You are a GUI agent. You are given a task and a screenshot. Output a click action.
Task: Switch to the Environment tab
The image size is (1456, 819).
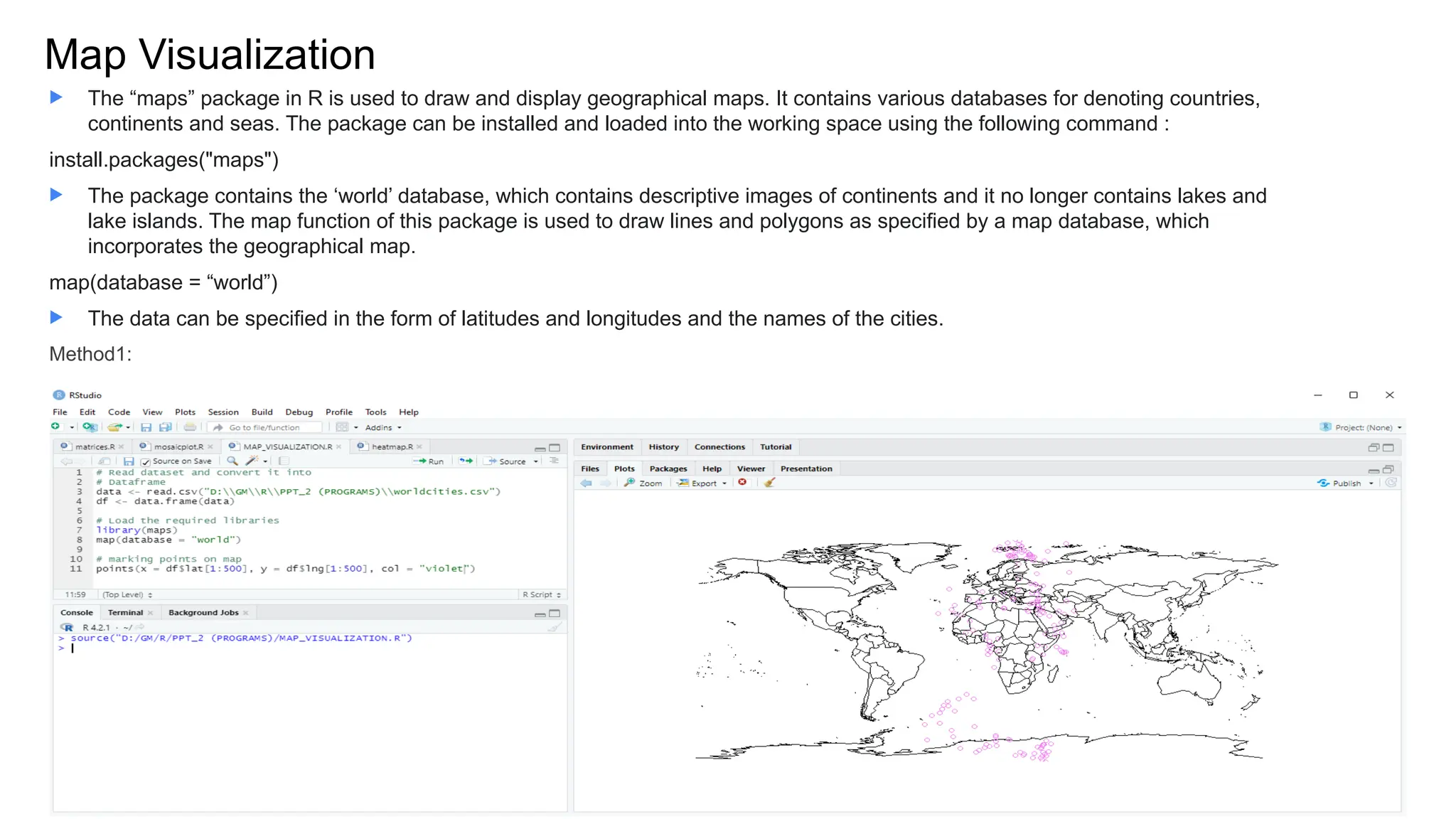607,446
